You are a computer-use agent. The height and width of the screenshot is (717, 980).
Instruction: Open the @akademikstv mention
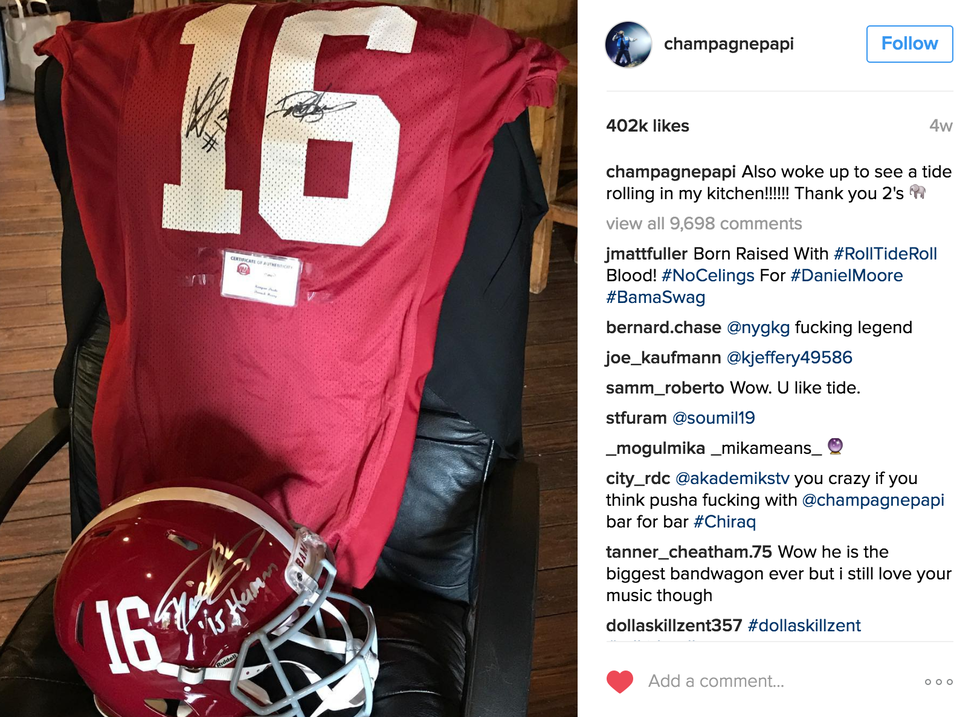732,478
